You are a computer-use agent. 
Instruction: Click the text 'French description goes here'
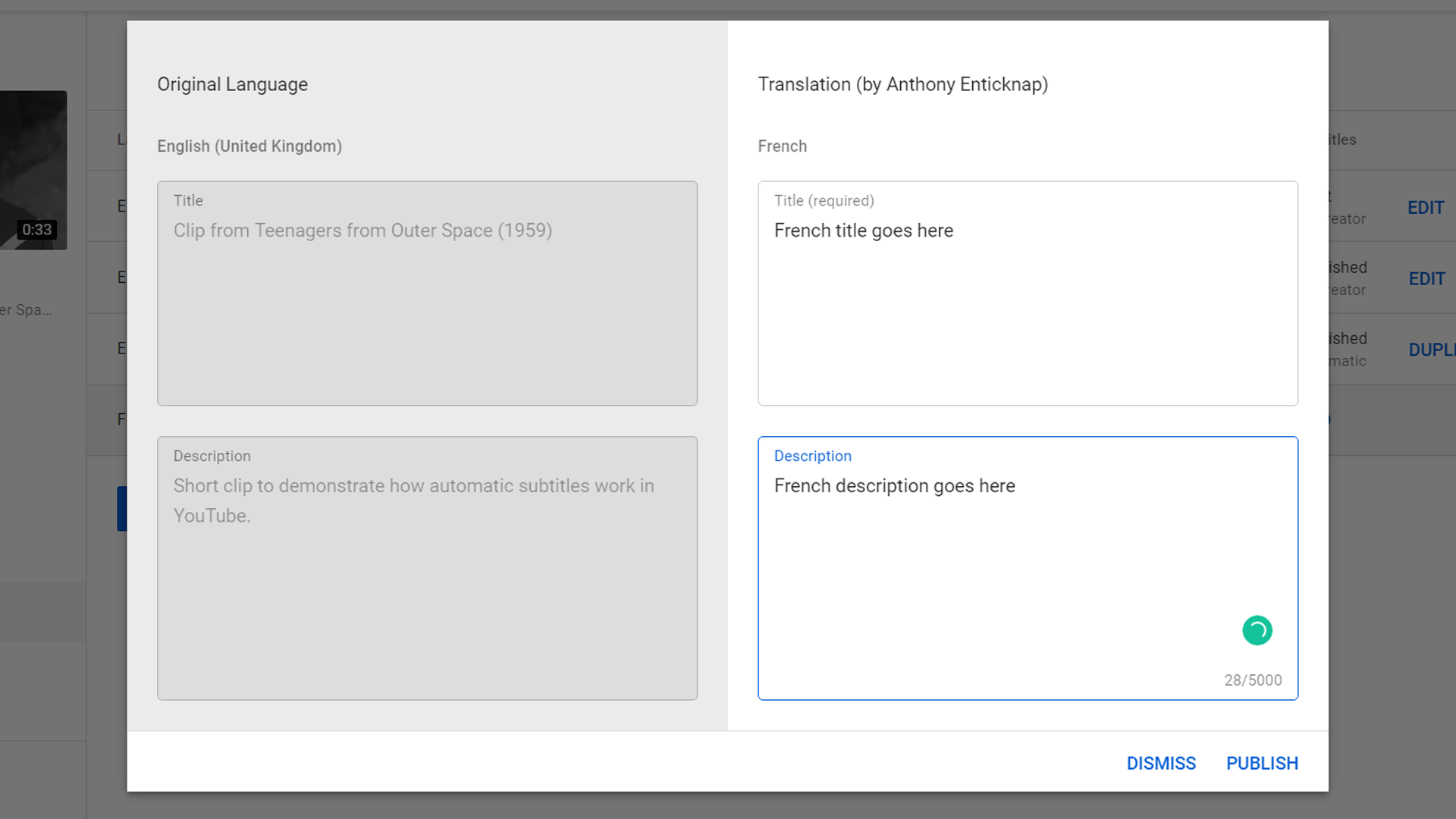[x=894, y=486]
